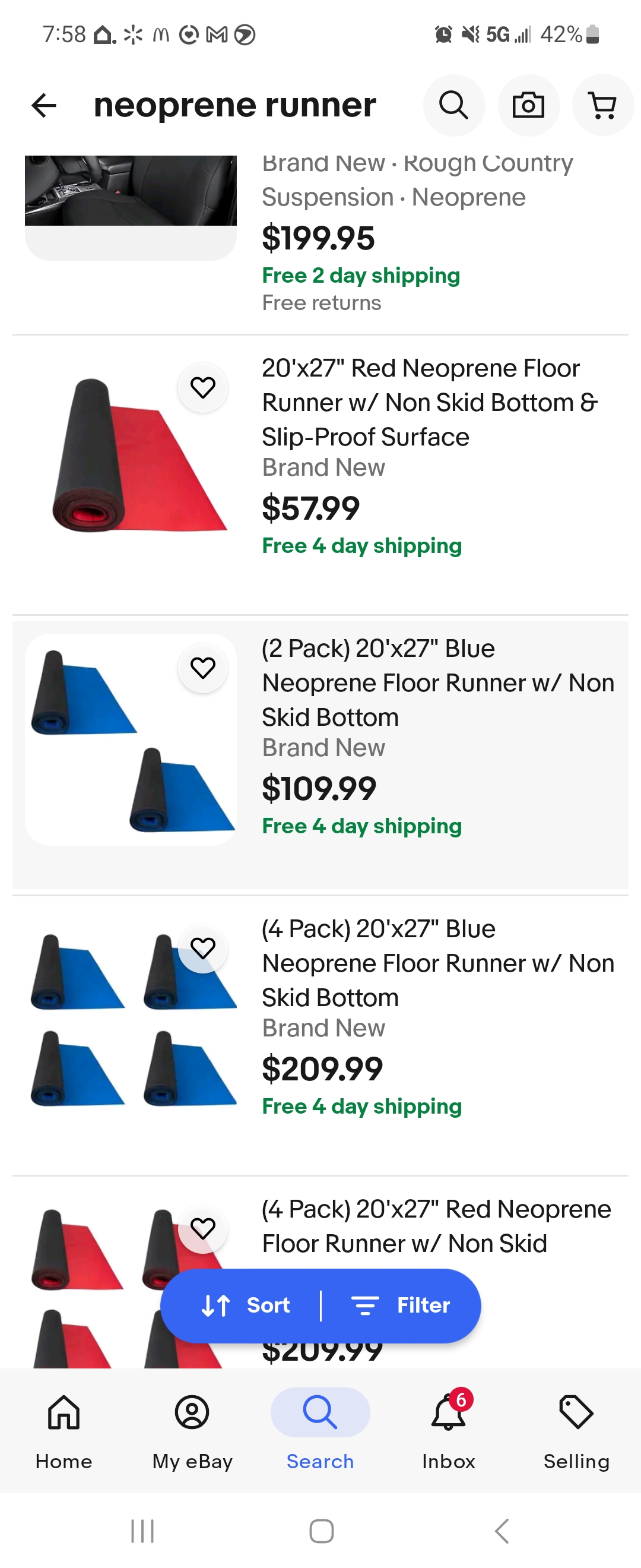Open the (2 Pack) blue runner listing title
This screenshot has height=1568, width=641.
[438, 682]
